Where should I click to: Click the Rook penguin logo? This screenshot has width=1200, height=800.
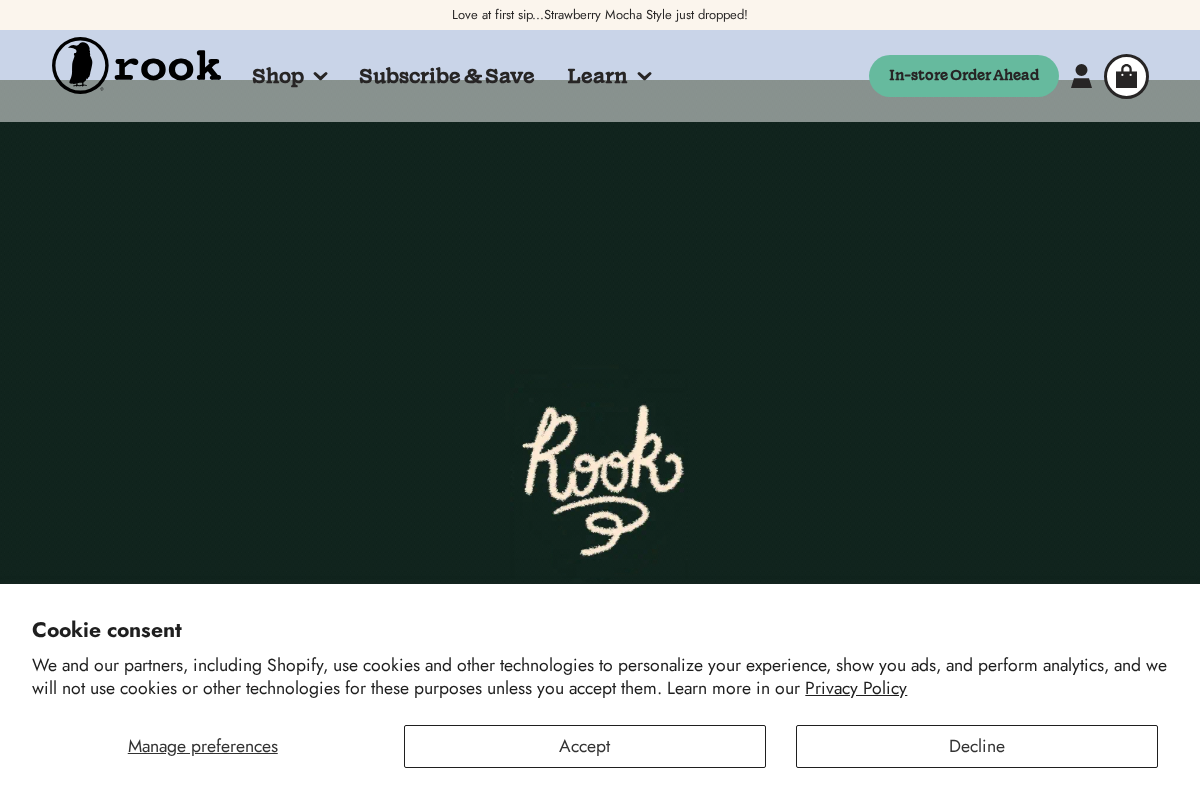click(x=136, y=65)
